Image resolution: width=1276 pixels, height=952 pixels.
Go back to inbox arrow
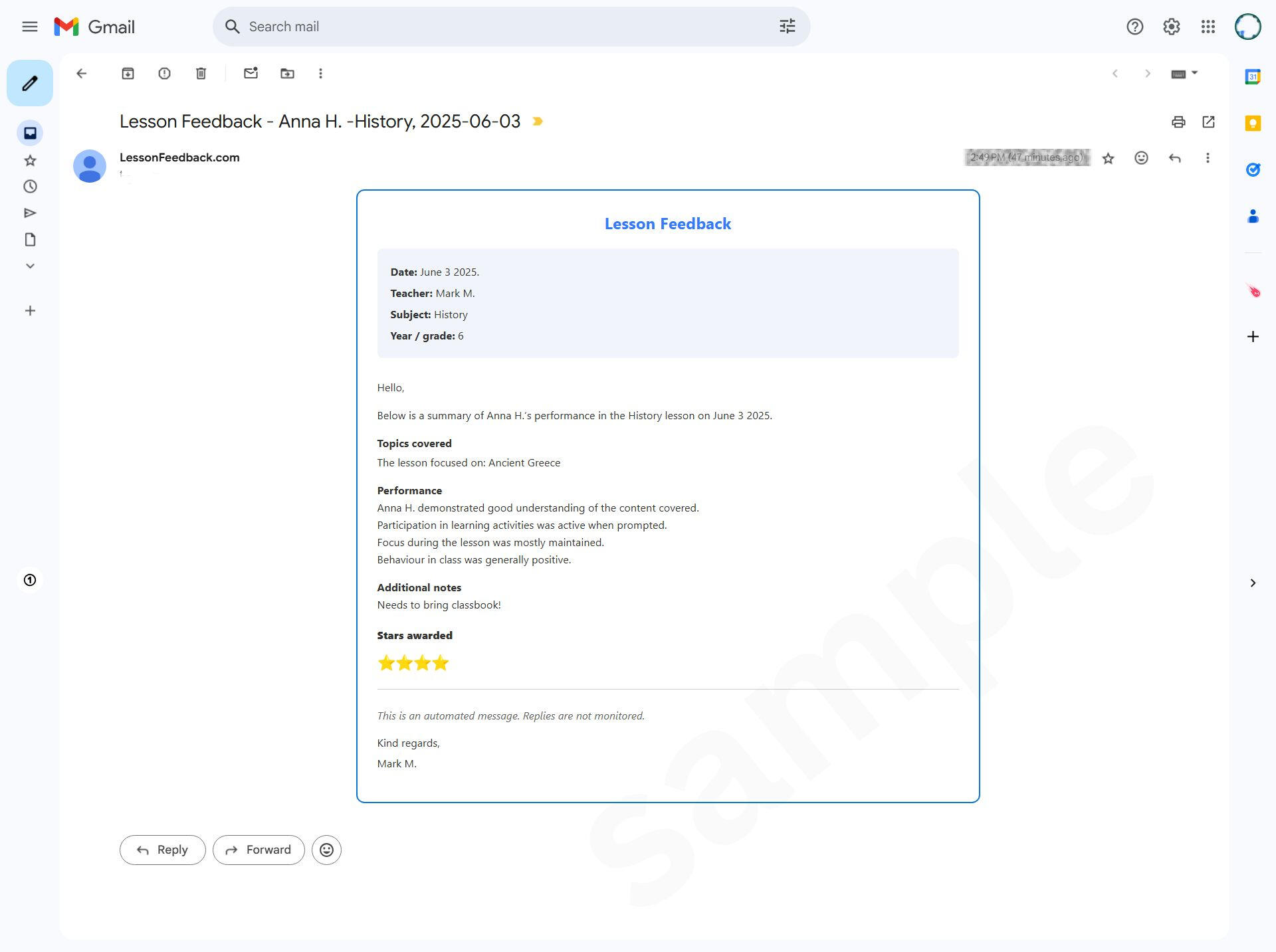click(82, 74)
